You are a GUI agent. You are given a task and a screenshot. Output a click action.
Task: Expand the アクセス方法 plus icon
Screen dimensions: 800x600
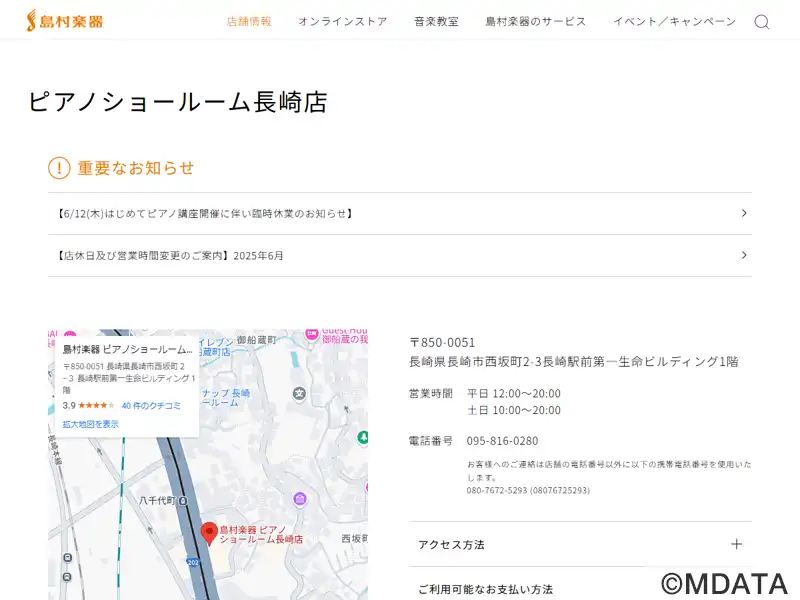point(736,544)
